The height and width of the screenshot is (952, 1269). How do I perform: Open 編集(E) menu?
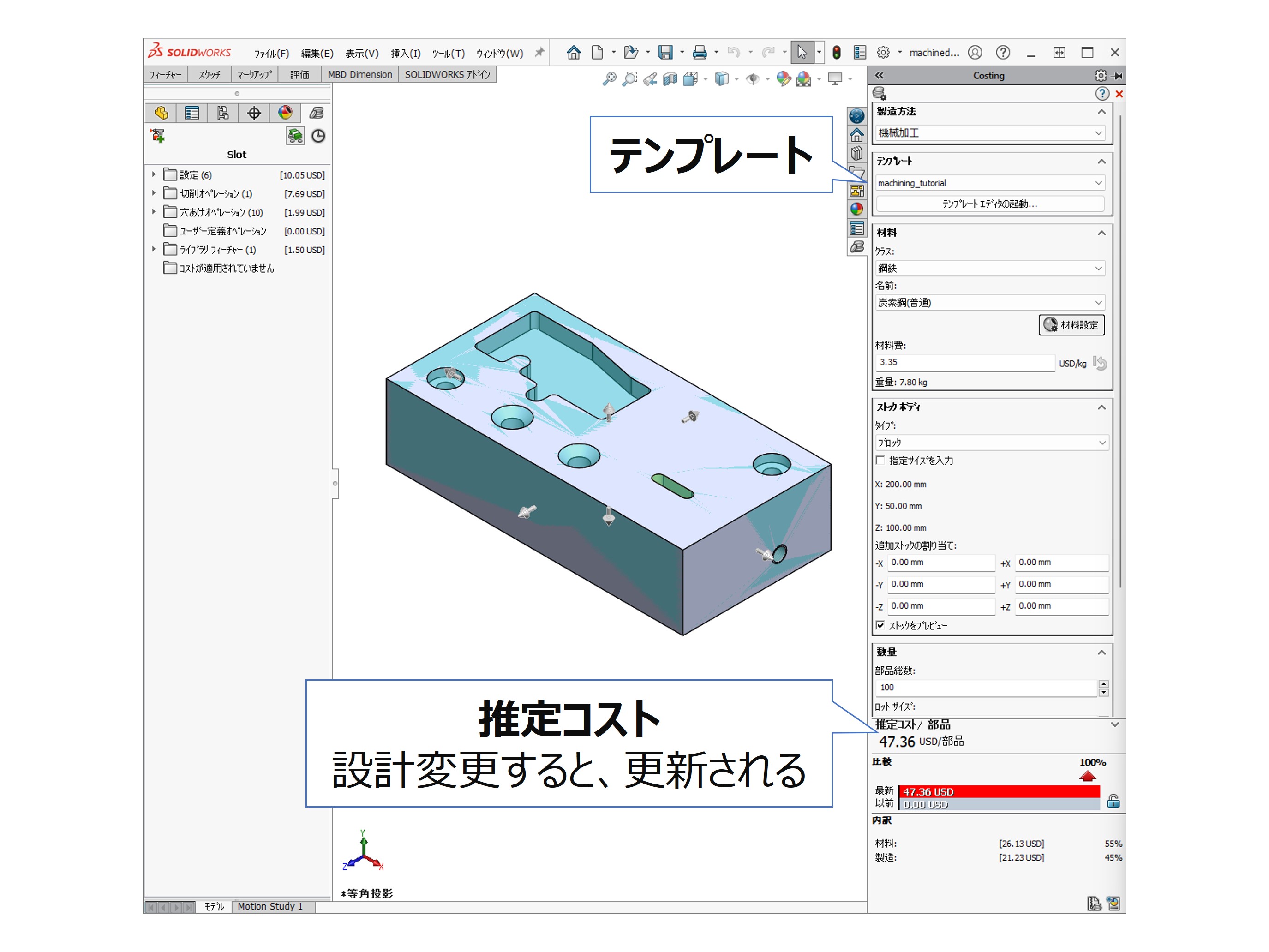(x=317, y=54)
